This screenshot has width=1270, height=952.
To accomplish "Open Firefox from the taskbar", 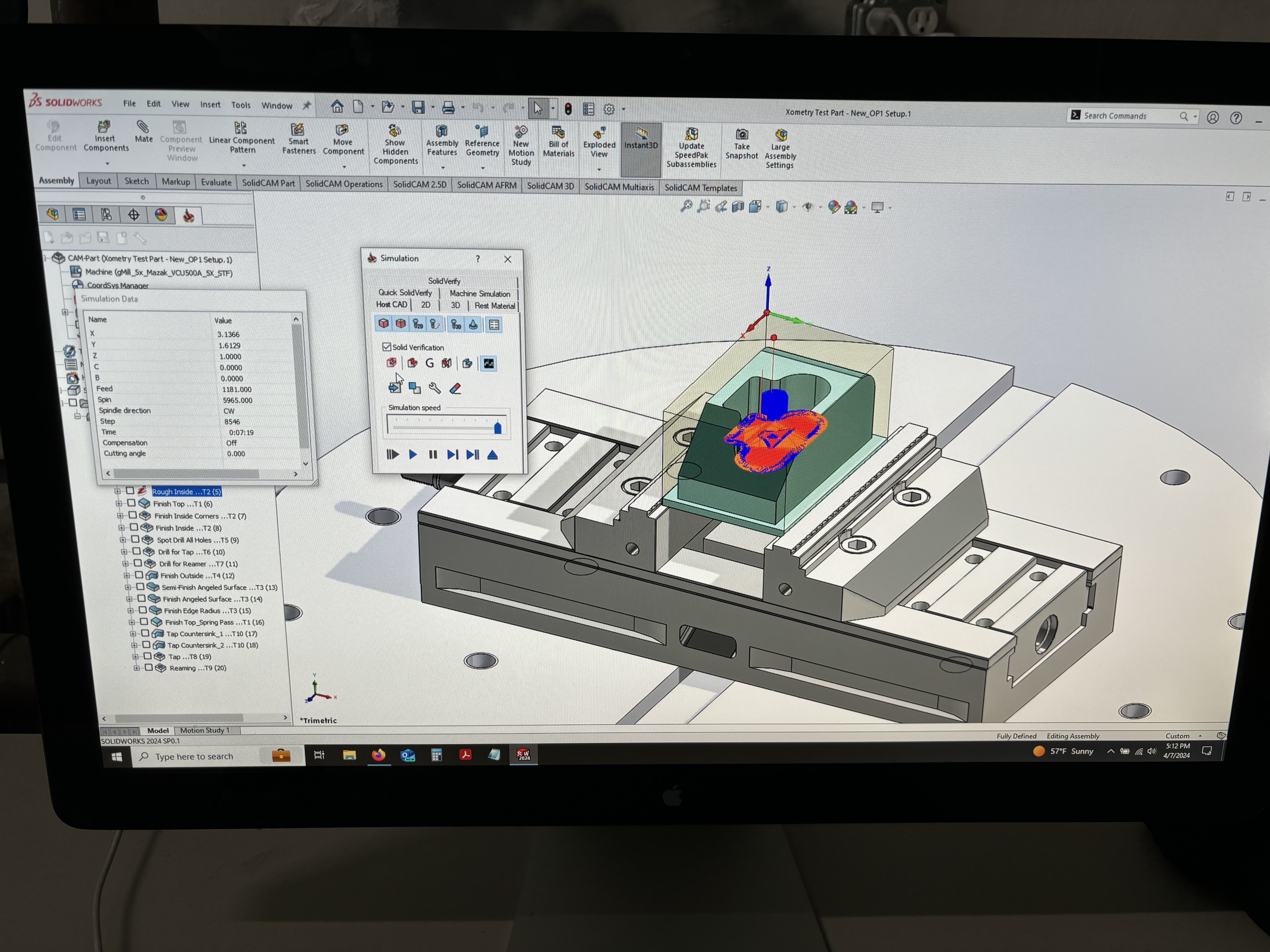I will click(x=378, y=755).
